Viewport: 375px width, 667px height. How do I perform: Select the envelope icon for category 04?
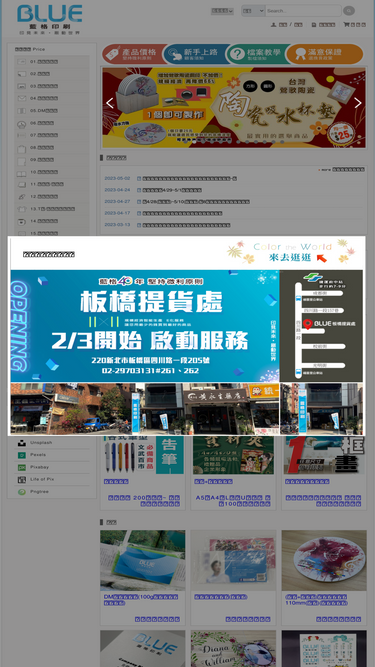click(21, 98)
